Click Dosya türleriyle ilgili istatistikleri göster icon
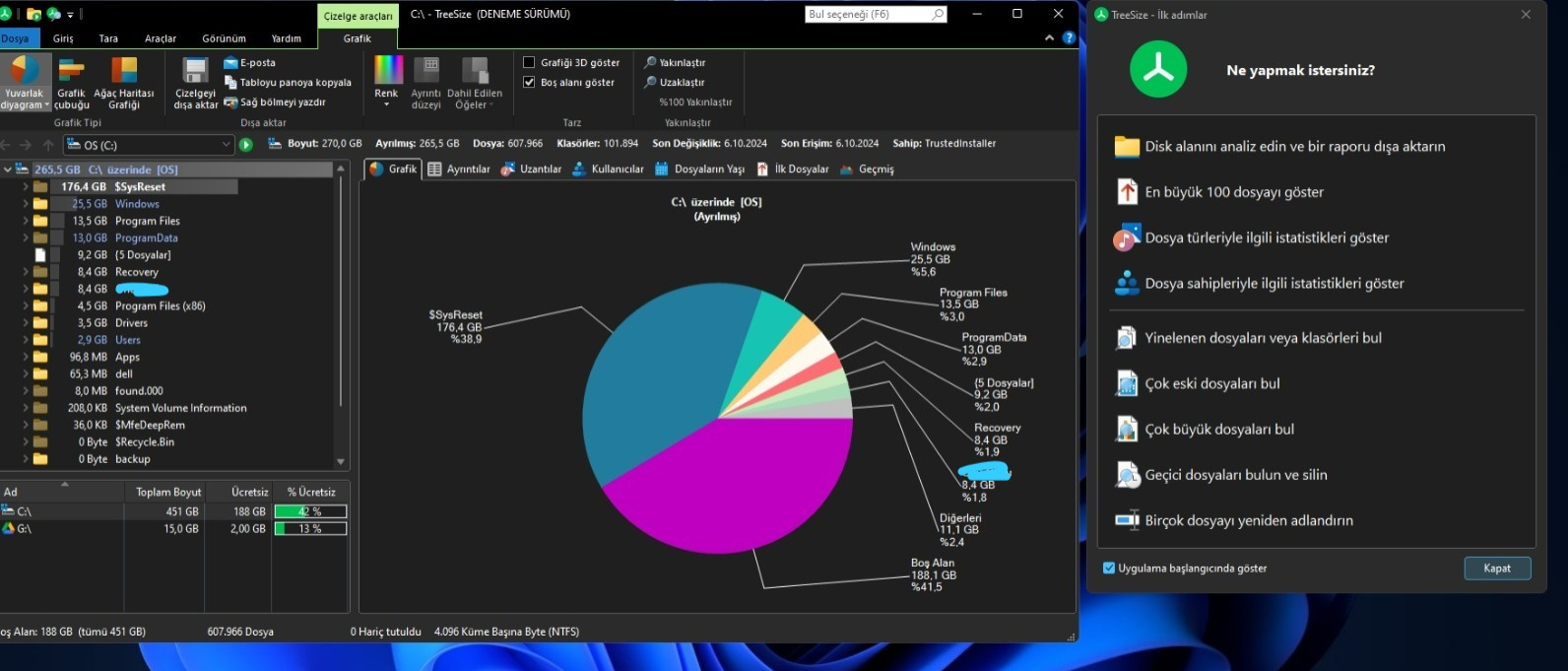The image size is (1568, 671). [x=1127, y=237]
